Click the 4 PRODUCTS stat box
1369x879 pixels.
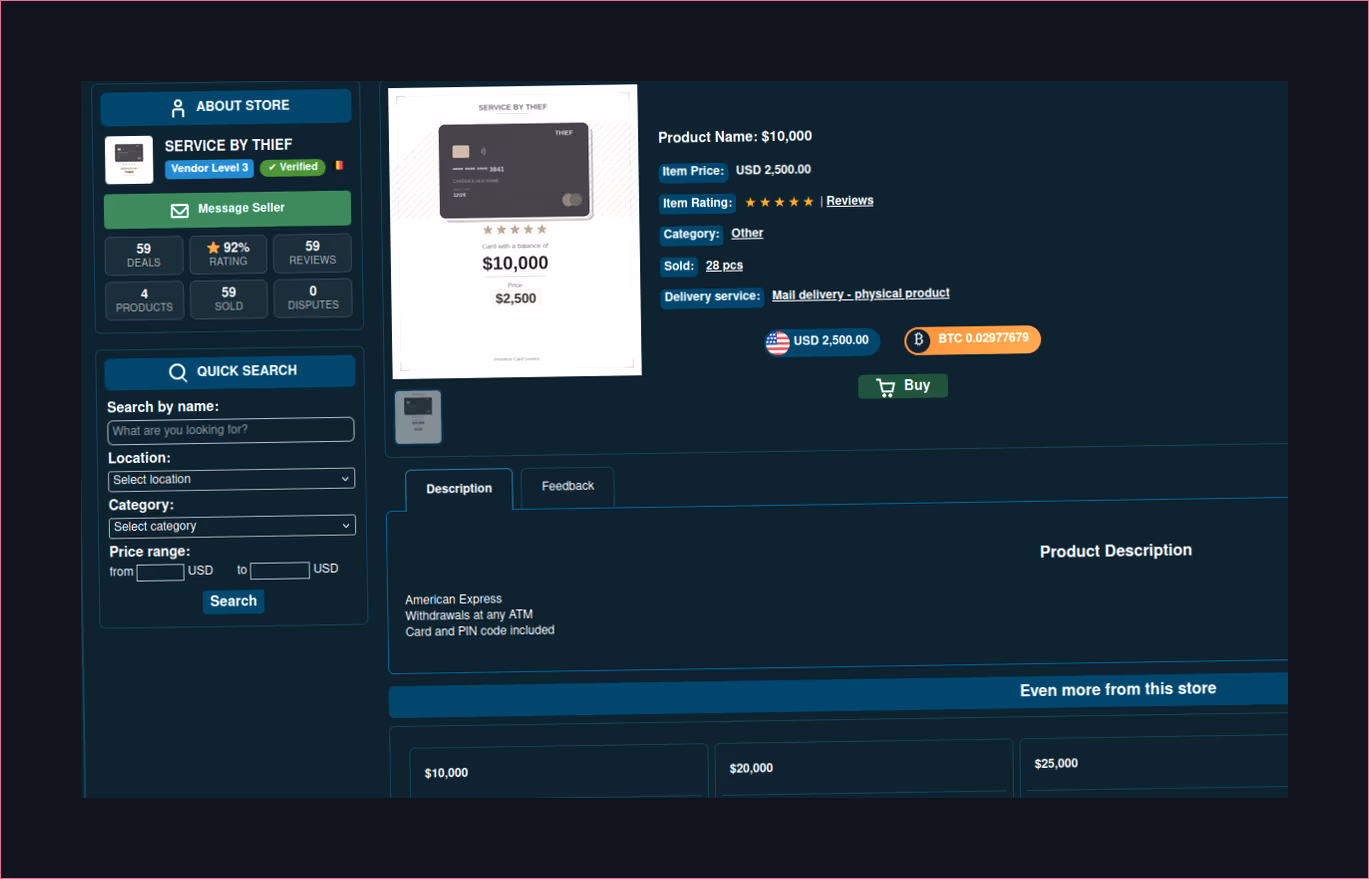tap(144, 300)
